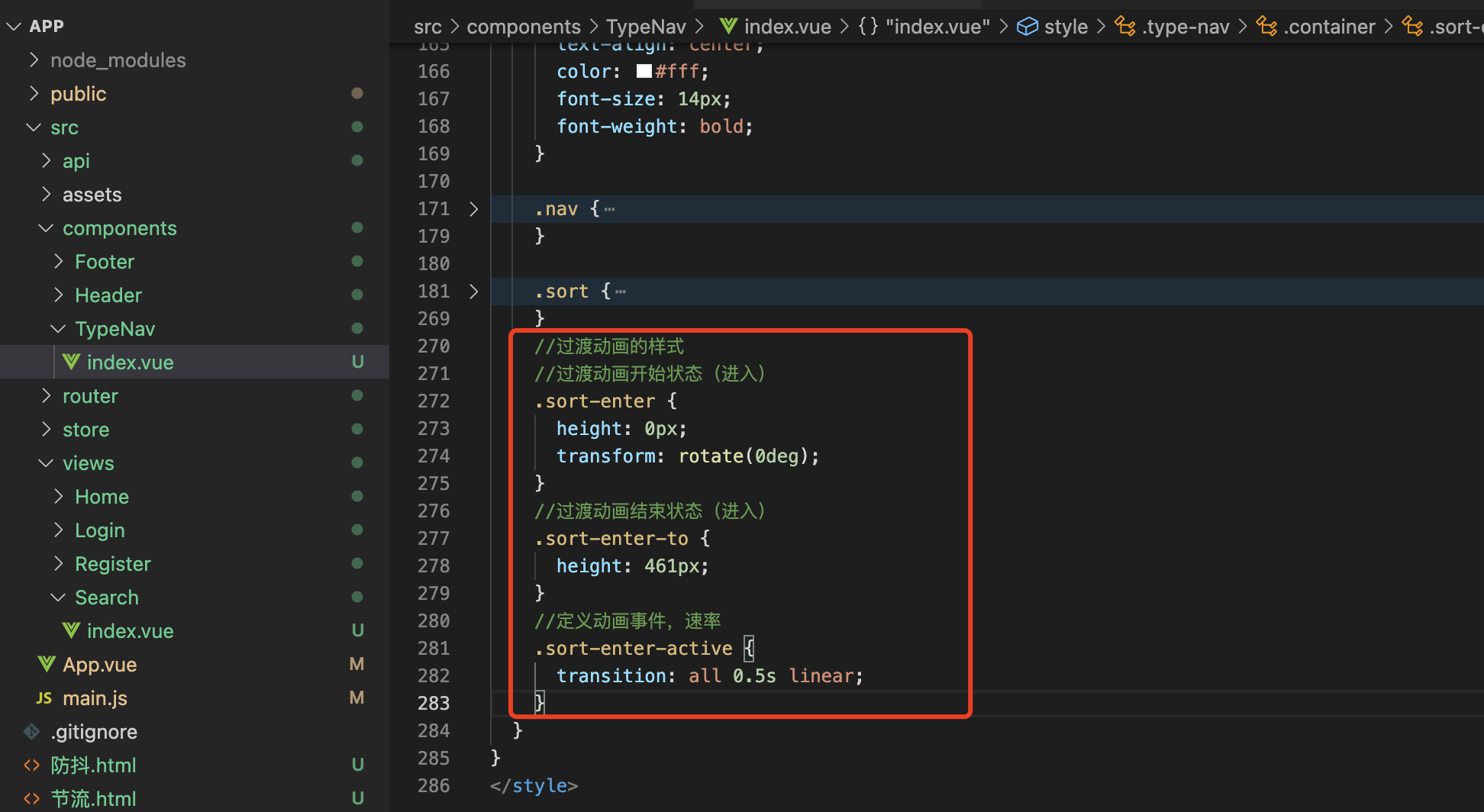The height and width of the screenshot is (812, 1484).
Task: Click the JS file icon beside main.js
Action: [x=44, y=698]
